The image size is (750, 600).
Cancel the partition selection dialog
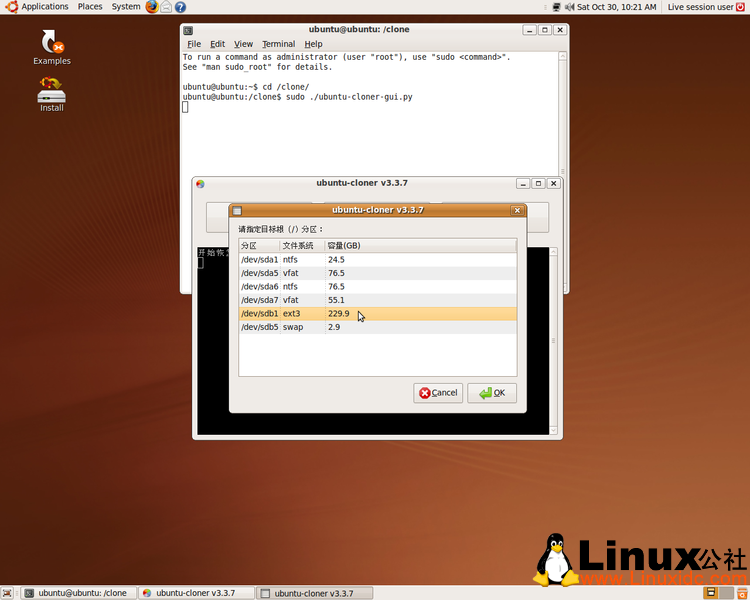click(x=438, y=393)
